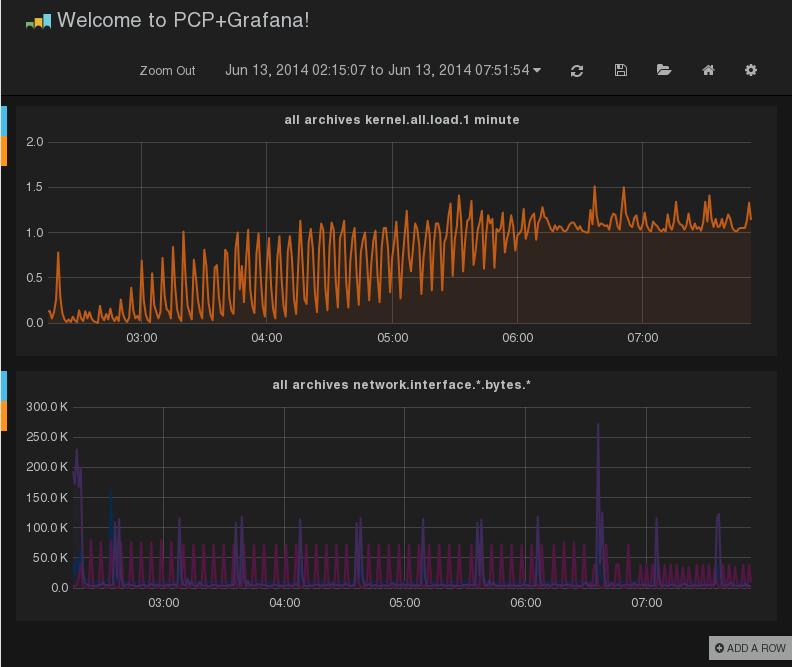The height and width of the screenshot is (667, 792).
Task: Click the load graph at 05:00 gridline
Action: coord(392,233)
